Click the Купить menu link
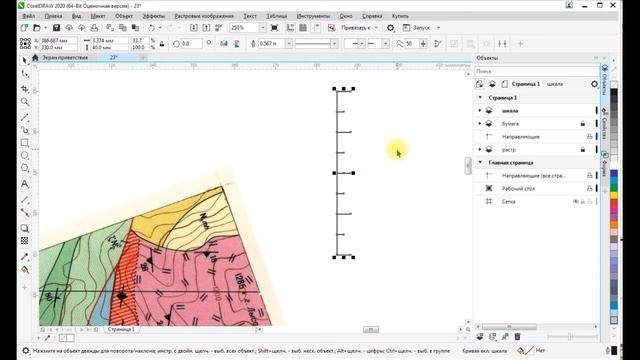Screen dimensions: 640x360 (x=400, y=16)
